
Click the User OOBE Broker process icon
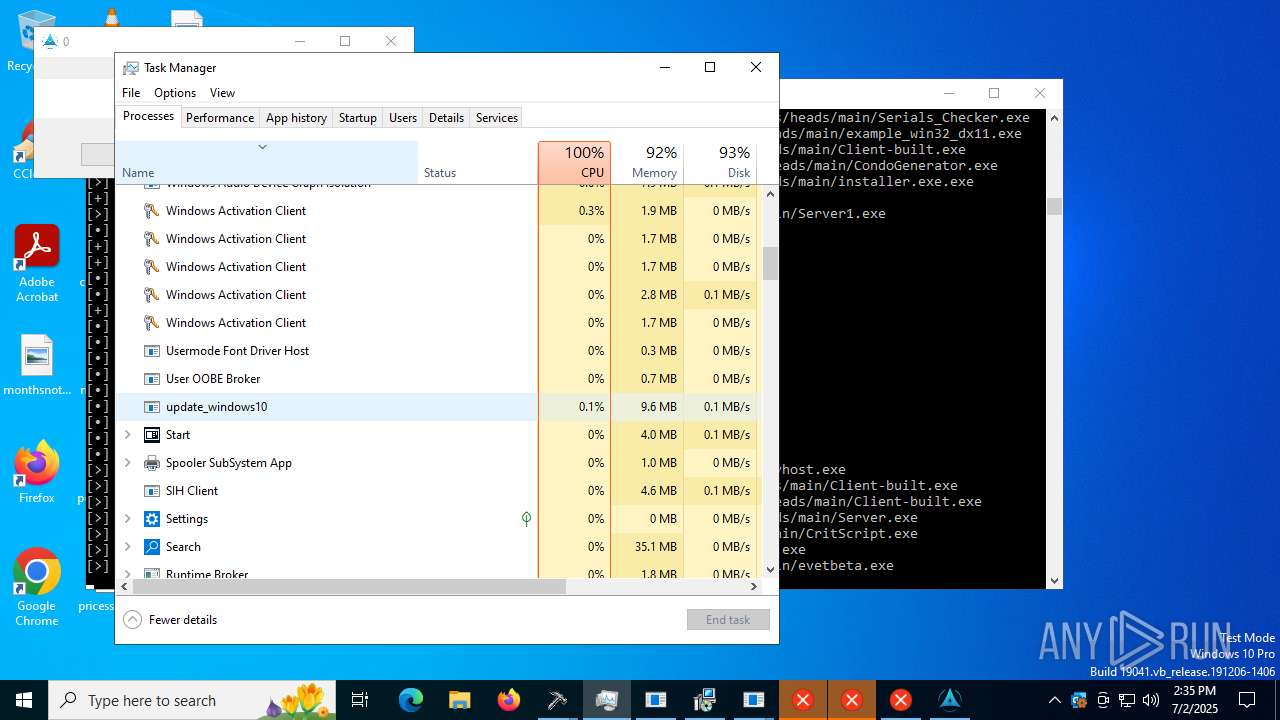point(152,379)
